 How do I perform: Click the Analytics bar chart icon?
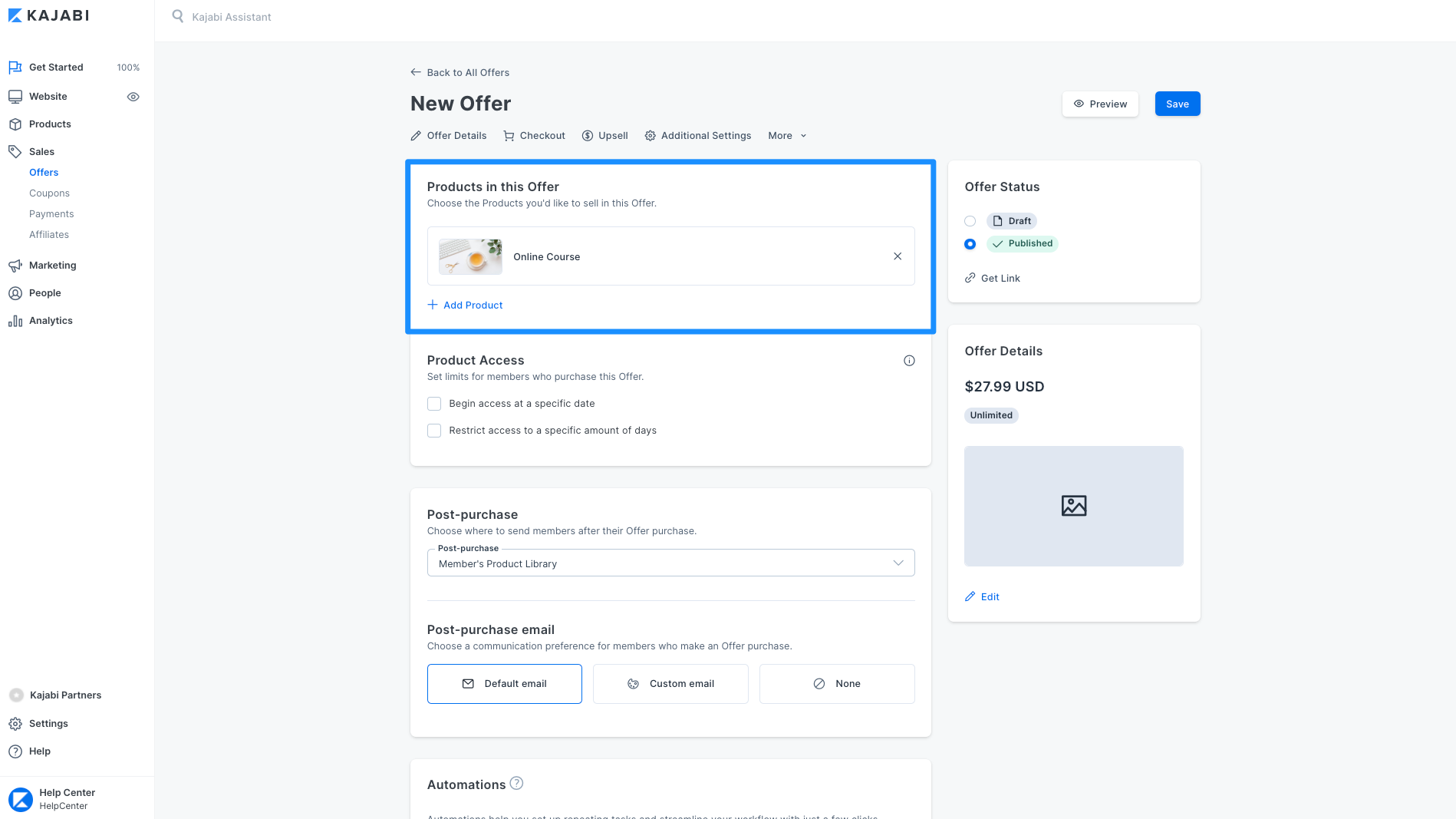pyautogui.click(x=15, y=321)
